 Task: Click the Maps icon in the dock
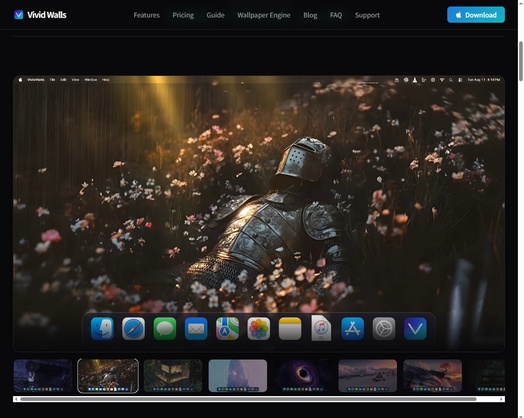[227, 329]
